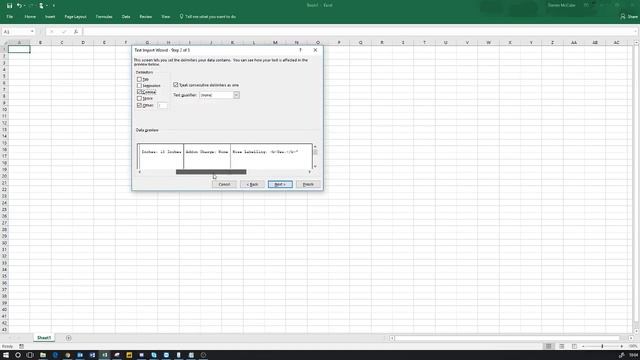Select cell A1
The image size is (640, 360).
tap(19, 49)
